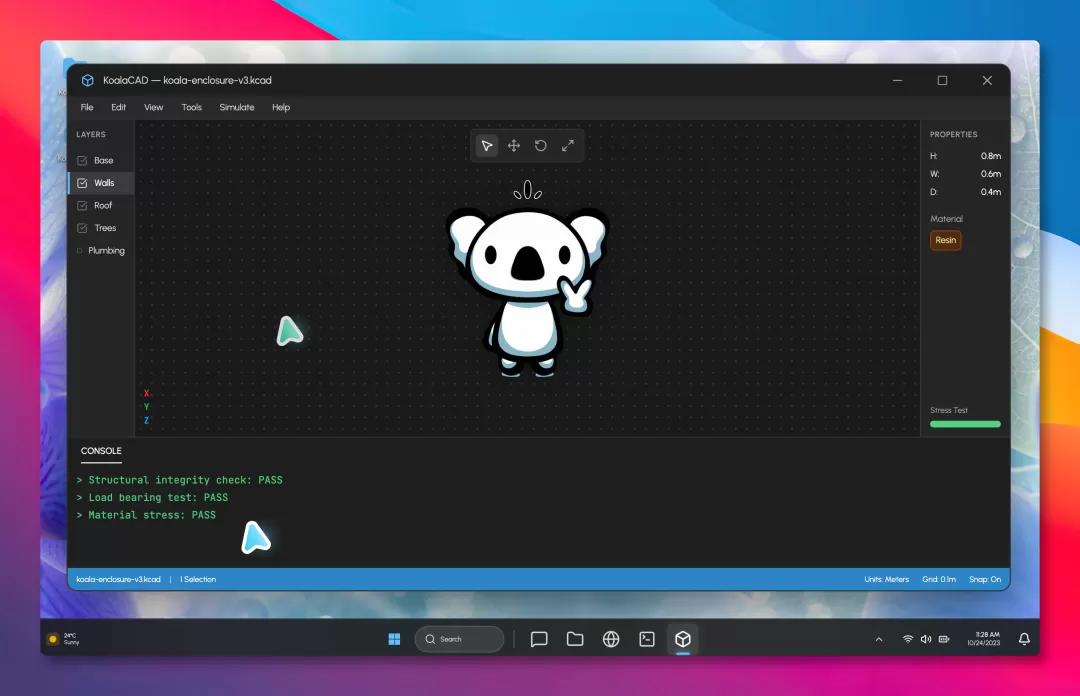Choose the rotate tool
This screenshot has height=696, width=1080.
coord(541,145)
